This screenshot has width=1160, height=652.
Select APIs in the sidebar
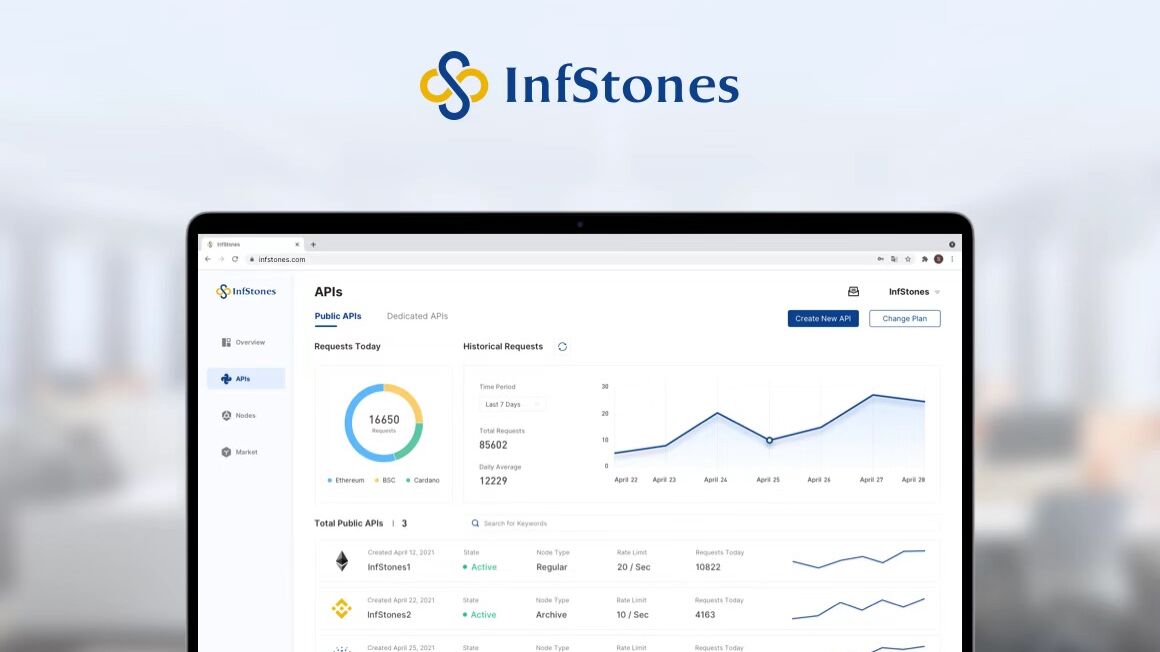(x=246, y=379)
